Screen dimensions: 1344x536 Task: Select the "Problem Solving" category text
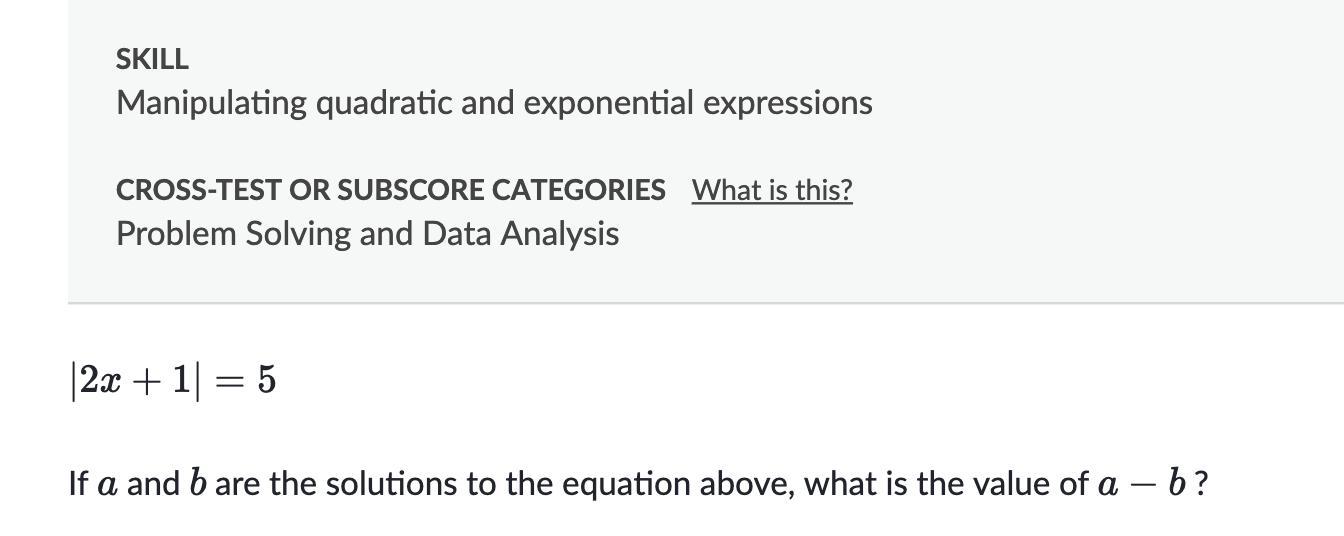point(231,234)
